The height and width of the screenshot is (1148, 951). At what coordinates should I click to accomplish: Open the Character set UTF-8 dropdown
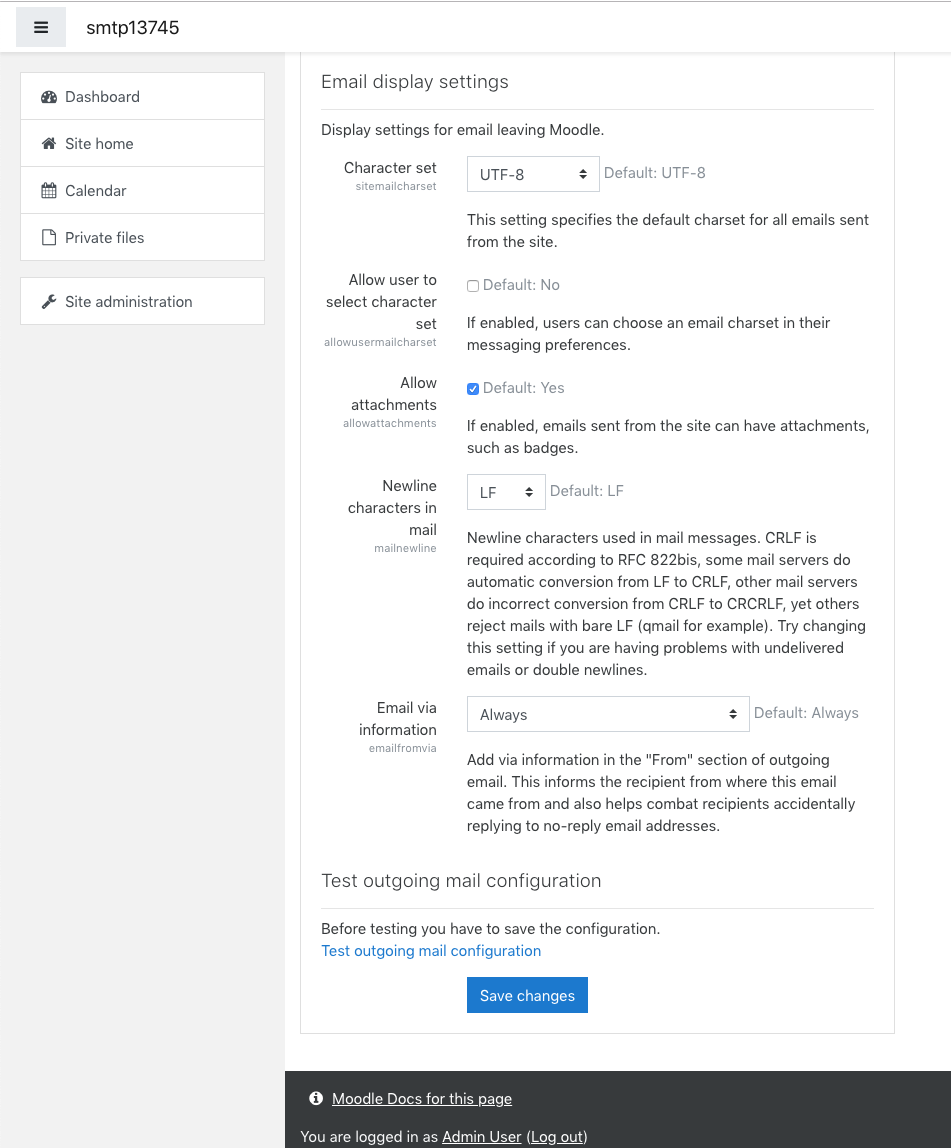tap(533, 174)
